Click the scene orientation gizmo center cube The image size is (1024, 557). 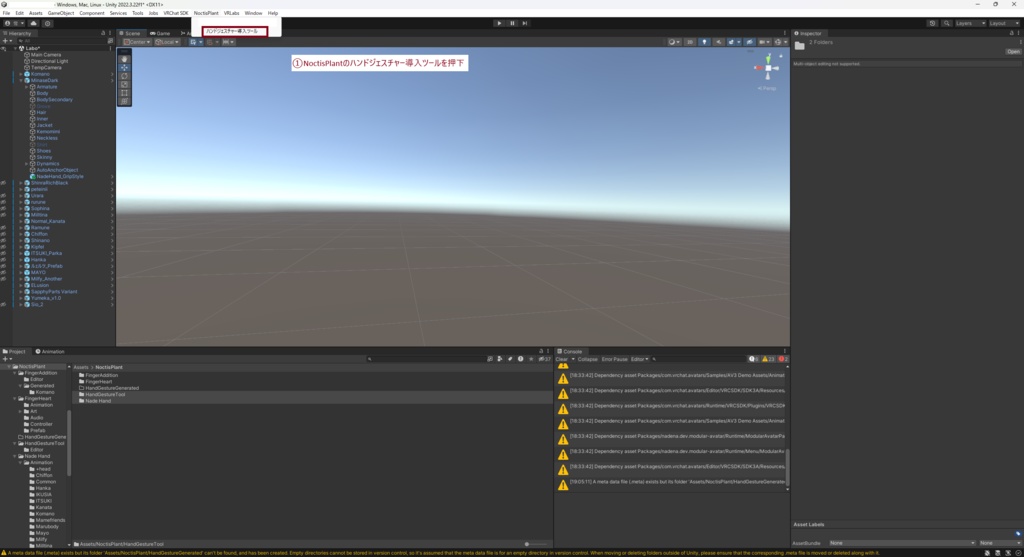pos(768,68)
